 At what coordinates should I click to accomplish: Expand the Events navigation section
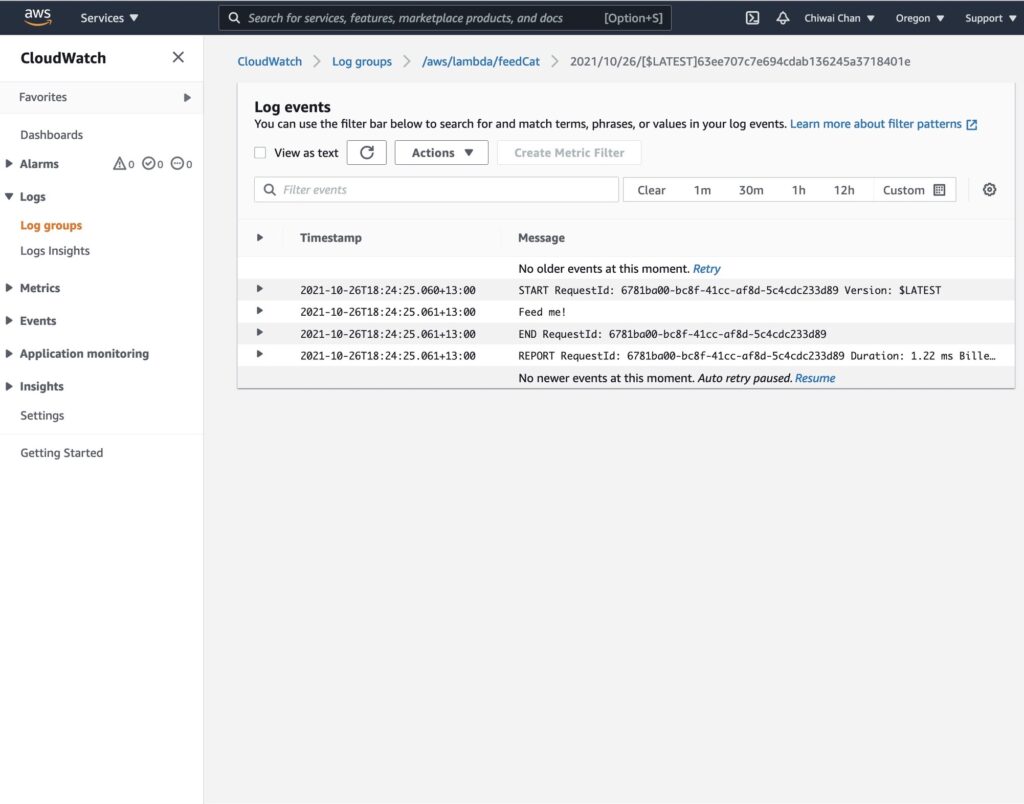pos(9,320)
